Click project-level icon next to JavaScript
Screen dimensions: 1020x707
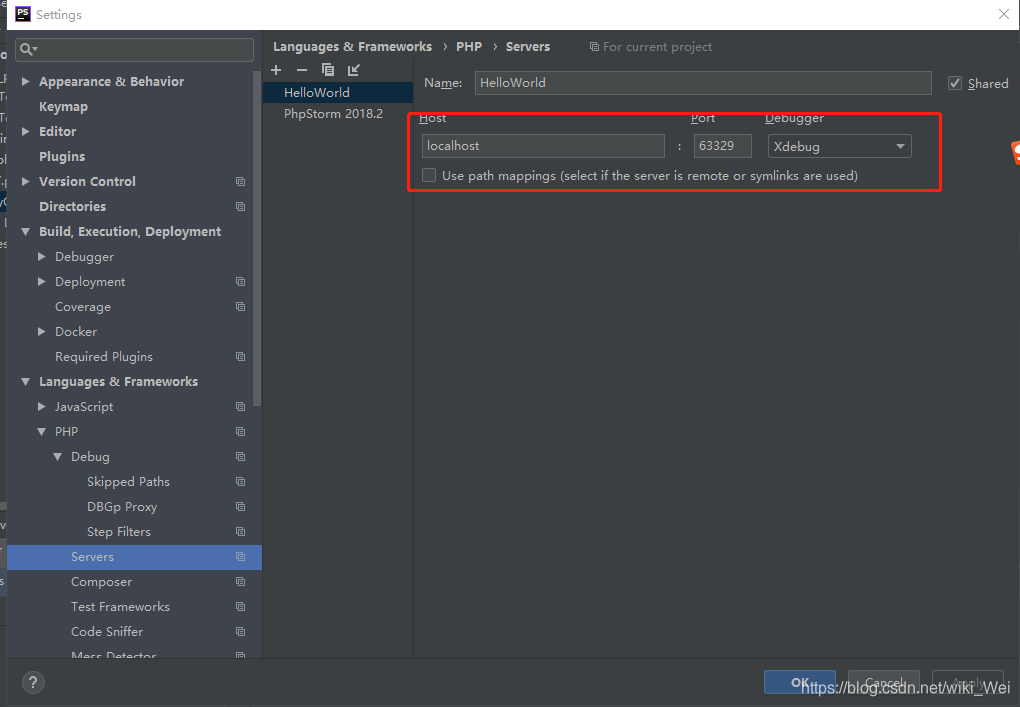241,407
